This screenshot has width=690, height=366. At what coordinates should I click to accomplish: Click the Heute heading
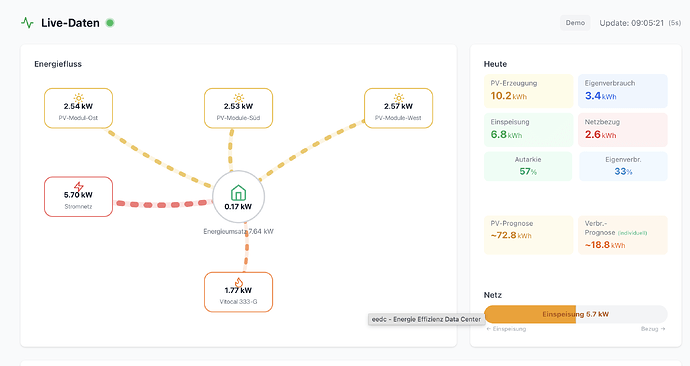click(495, 64)
